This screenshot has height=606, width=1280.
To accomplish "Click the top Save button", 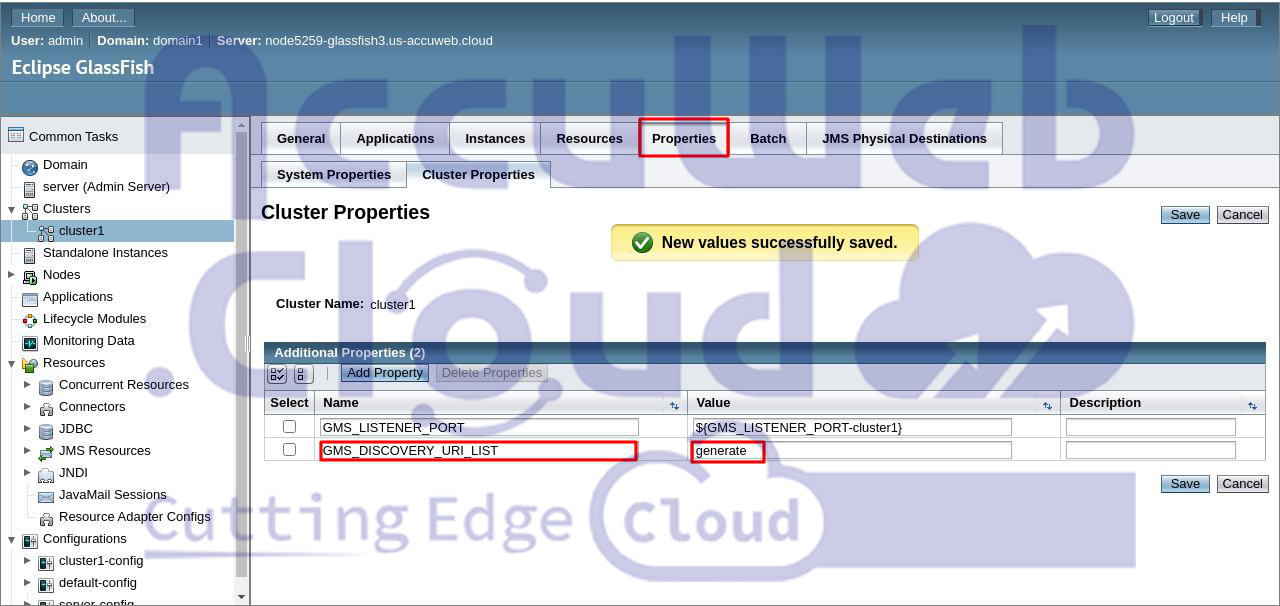I will (x=1185, y=215).
